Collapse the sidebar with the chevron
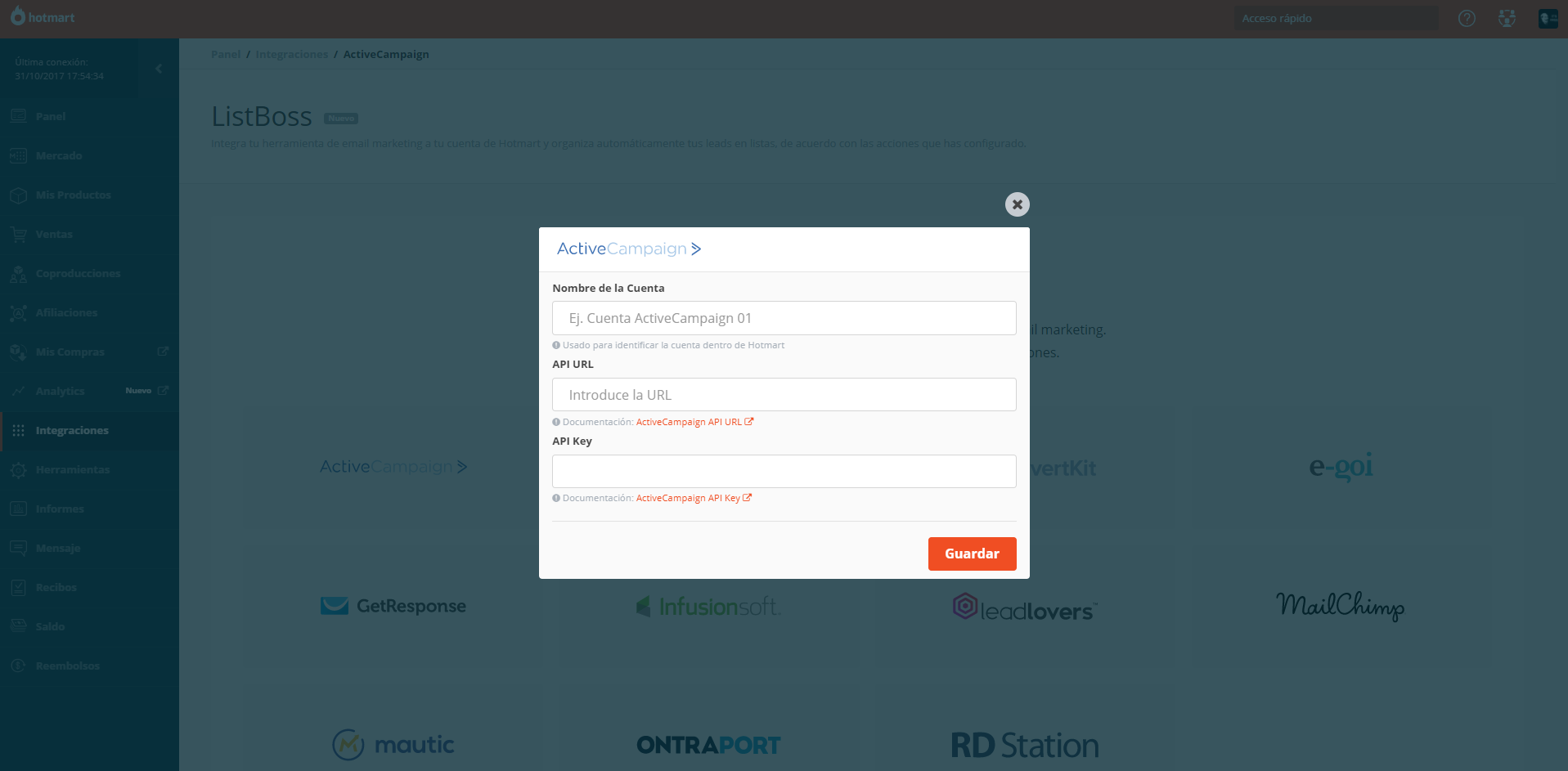This screenshot has width=1568, height=771. [x=159, y=69]
